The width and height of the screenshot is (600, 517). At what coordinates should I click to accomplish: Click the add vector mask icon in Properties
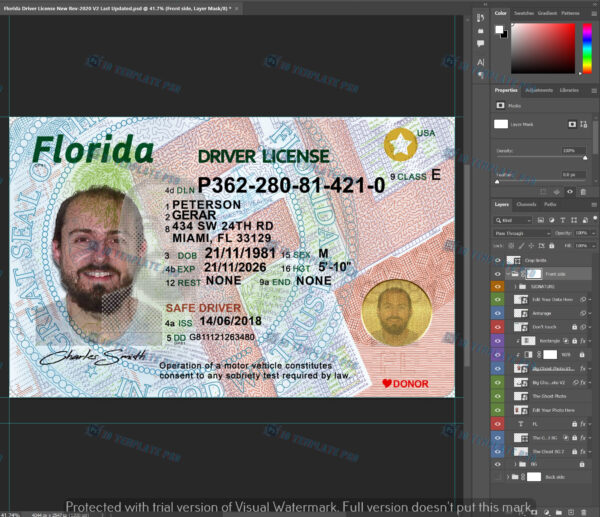point(584,124)
